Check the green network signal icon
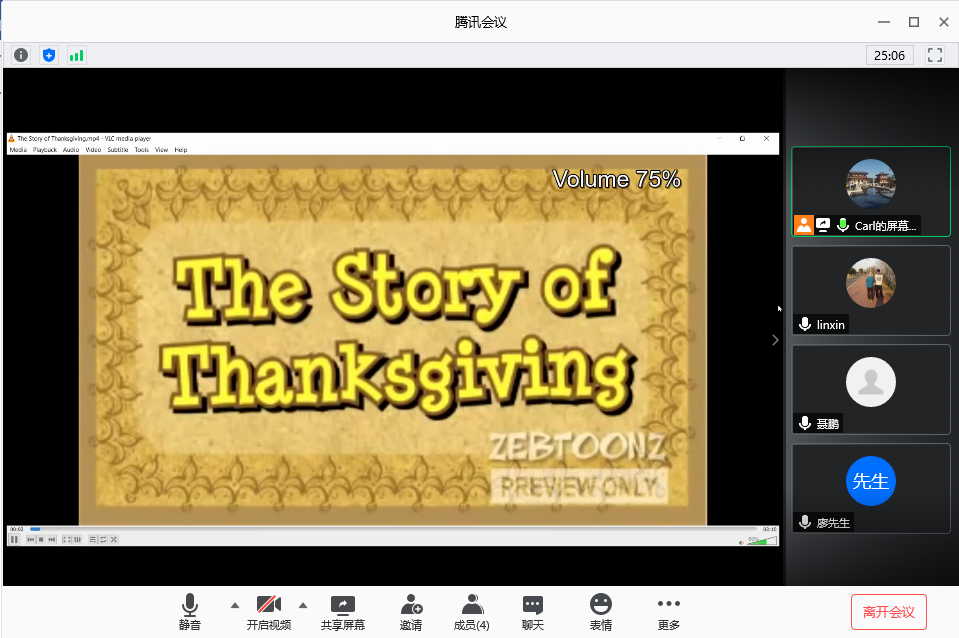 pos(76,55)
